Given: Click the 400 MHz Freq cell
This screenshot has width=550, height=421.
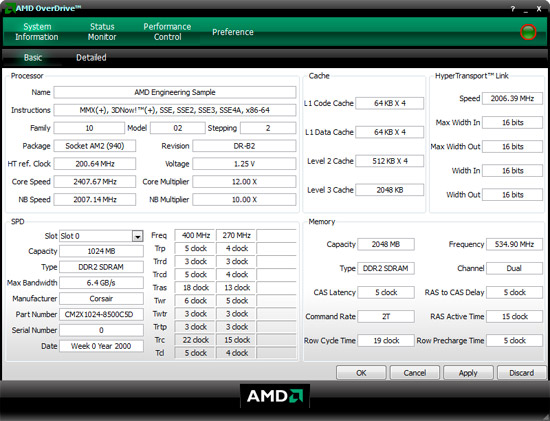Looking at the screenshot, I should click(x=195, y=235).
